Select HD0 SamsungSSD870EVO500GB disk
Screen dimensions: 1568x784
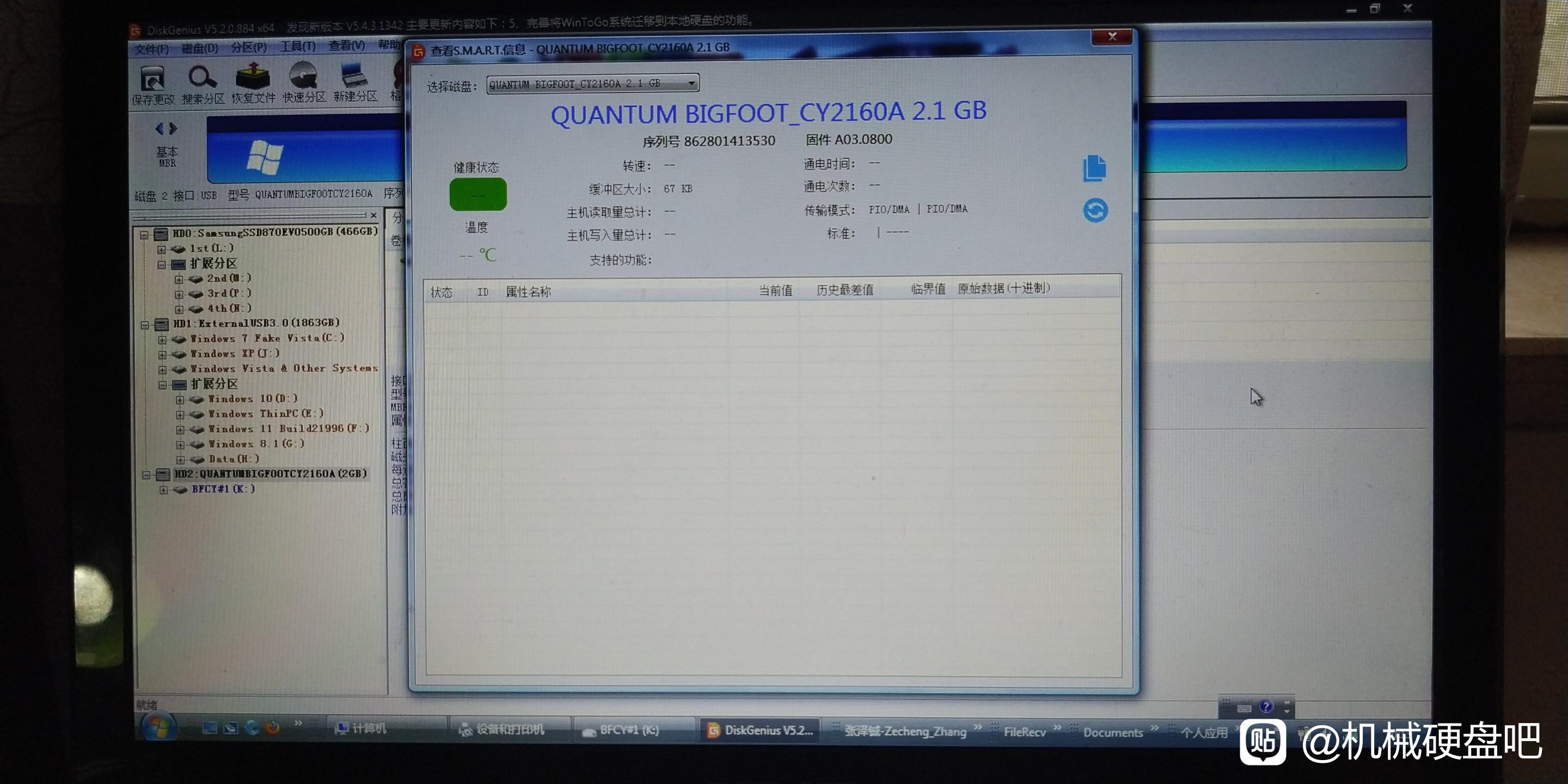[275, 232]
